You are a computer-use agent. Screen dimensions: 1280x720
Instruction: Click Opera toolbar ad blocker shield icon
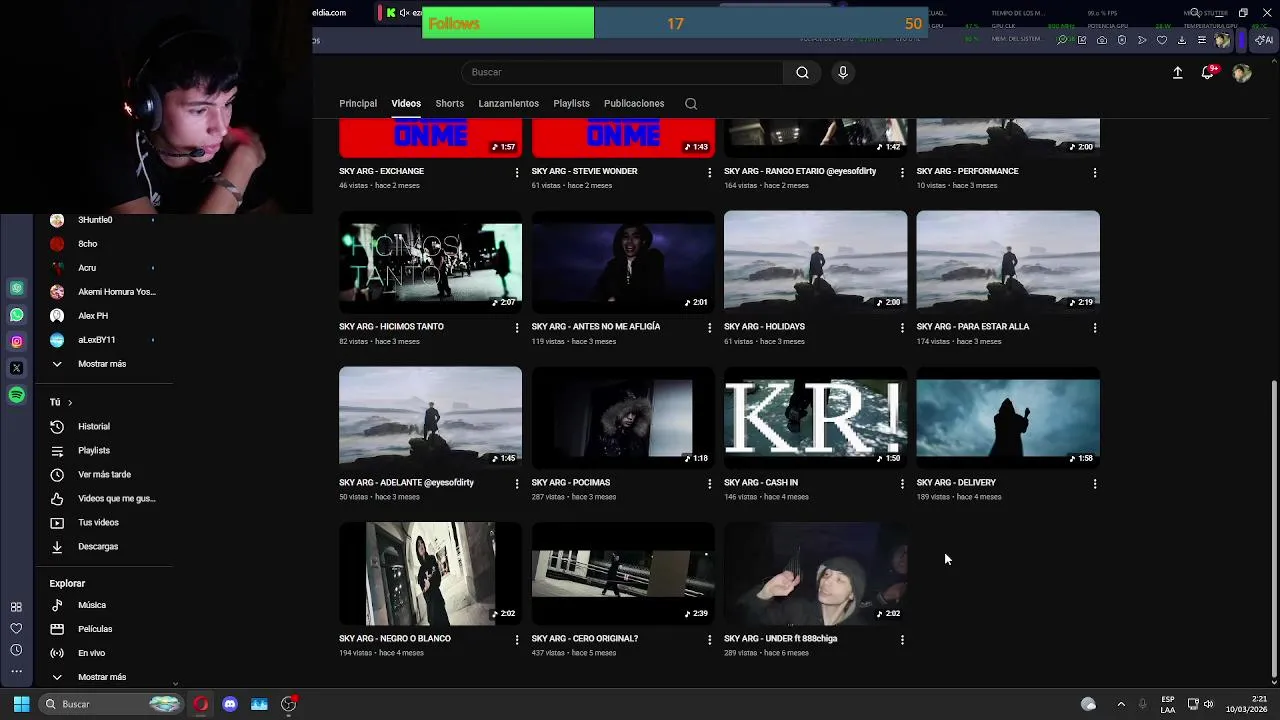(1122, 40)
